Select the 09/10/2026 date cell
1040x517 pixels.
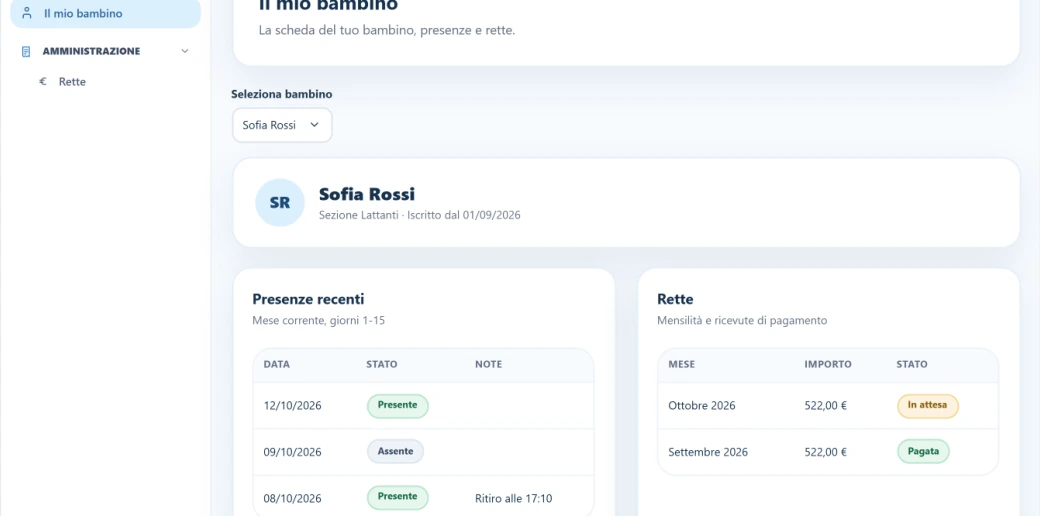pyautogui.click(x=292, y=452)
